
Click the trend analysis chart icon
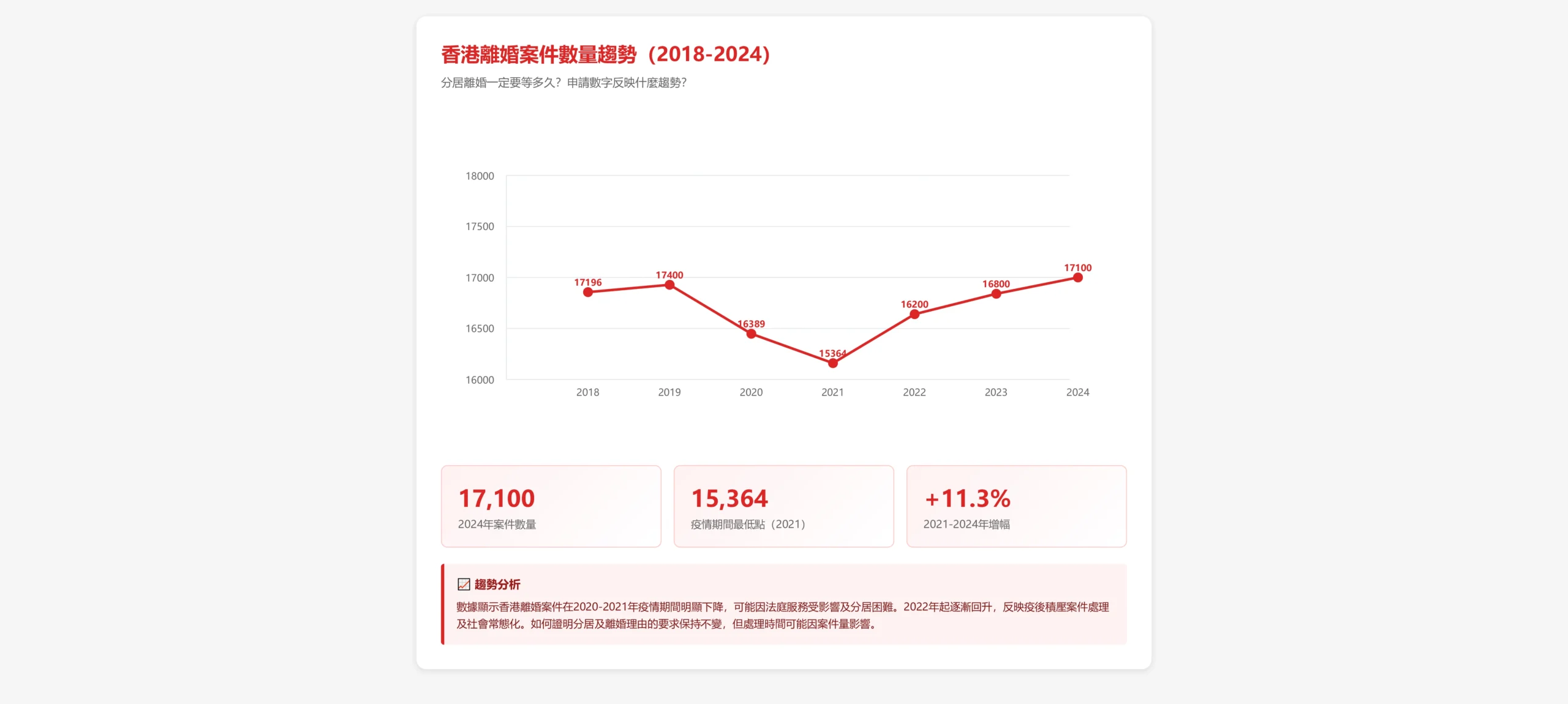[464, 585]
